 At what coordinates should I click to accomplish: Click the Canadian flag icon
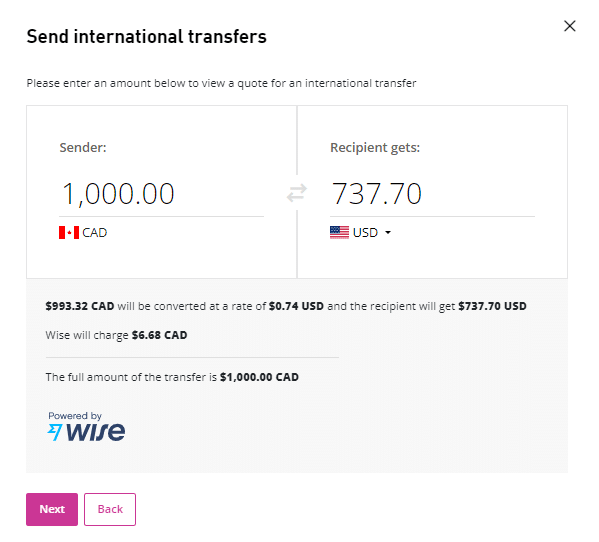click(x=69, y=232)
